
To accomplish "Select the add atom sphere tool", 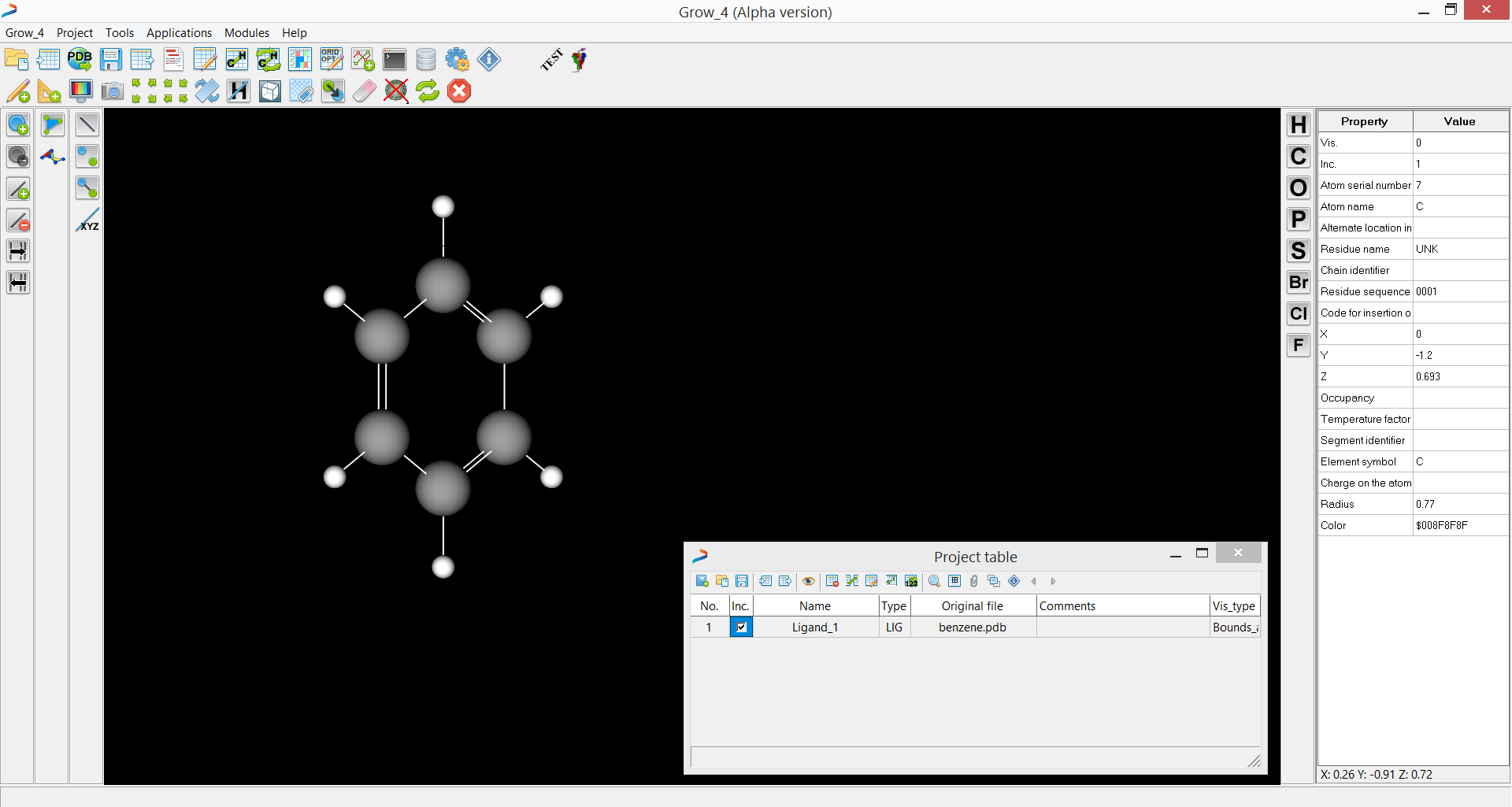I will [x=18, y=124].
